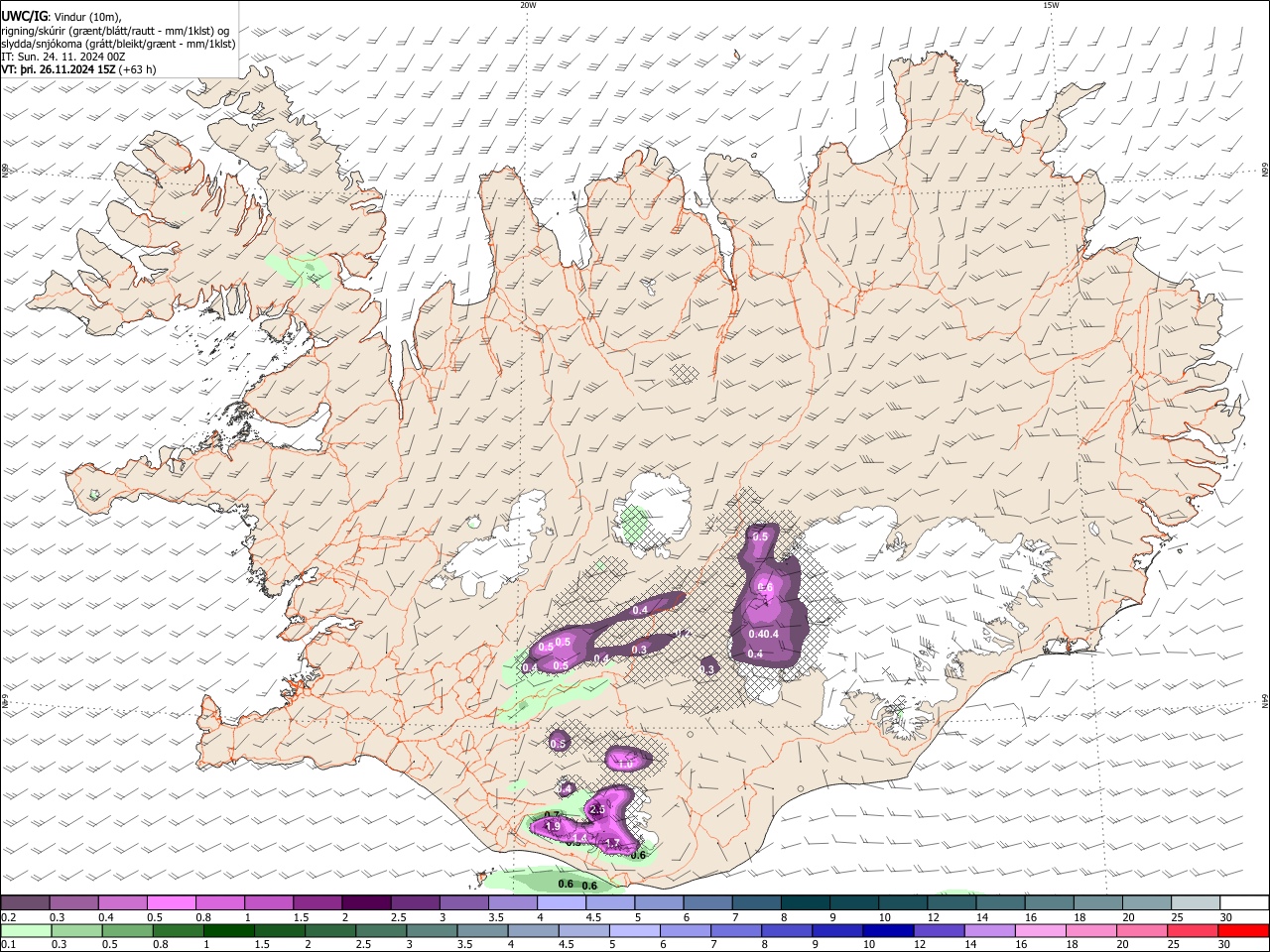Click the upper legend swatch between 0.5 and 0.8
Screen dimensions: 1270x952
tap(171, 902)
